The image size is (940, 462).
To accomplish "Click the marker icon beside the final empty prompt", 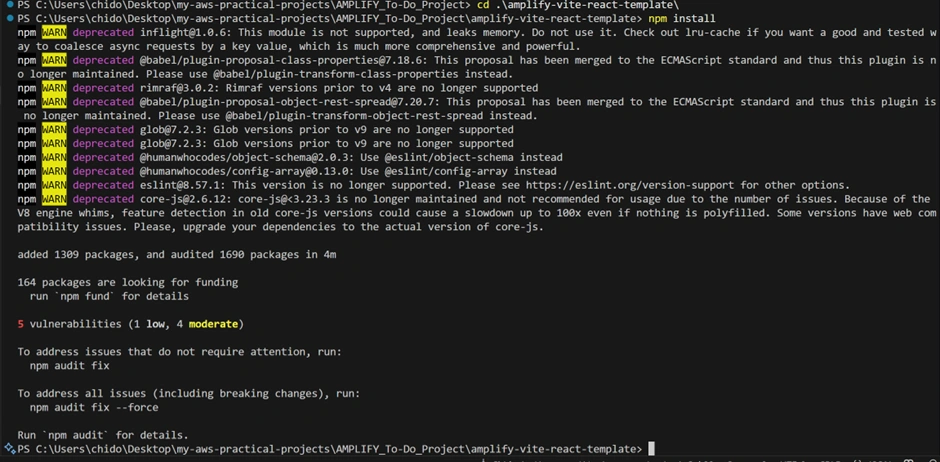I will (7, 448).
